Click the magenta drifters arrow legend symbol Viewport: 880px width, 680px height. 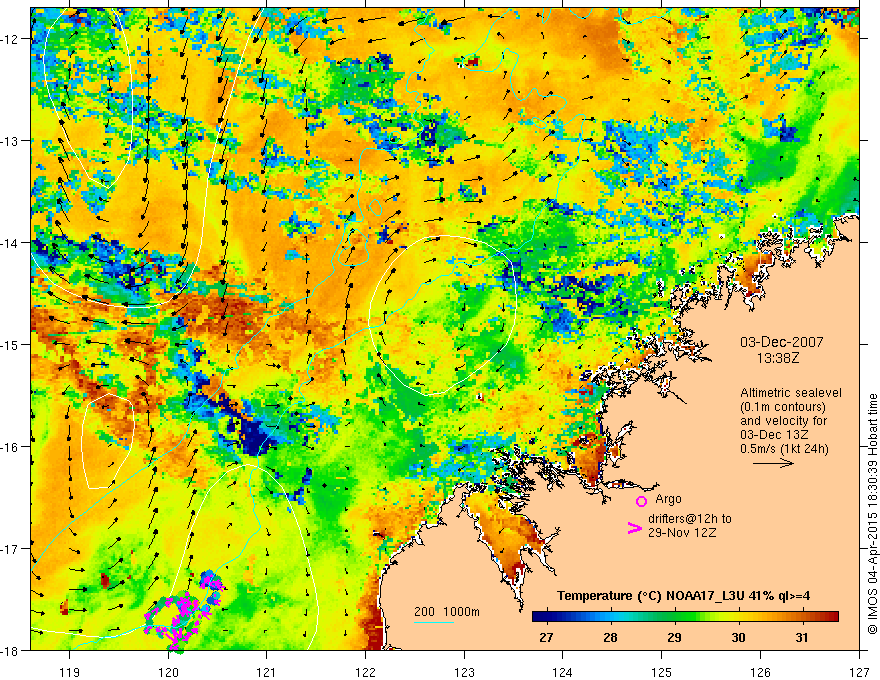(634, 528)
